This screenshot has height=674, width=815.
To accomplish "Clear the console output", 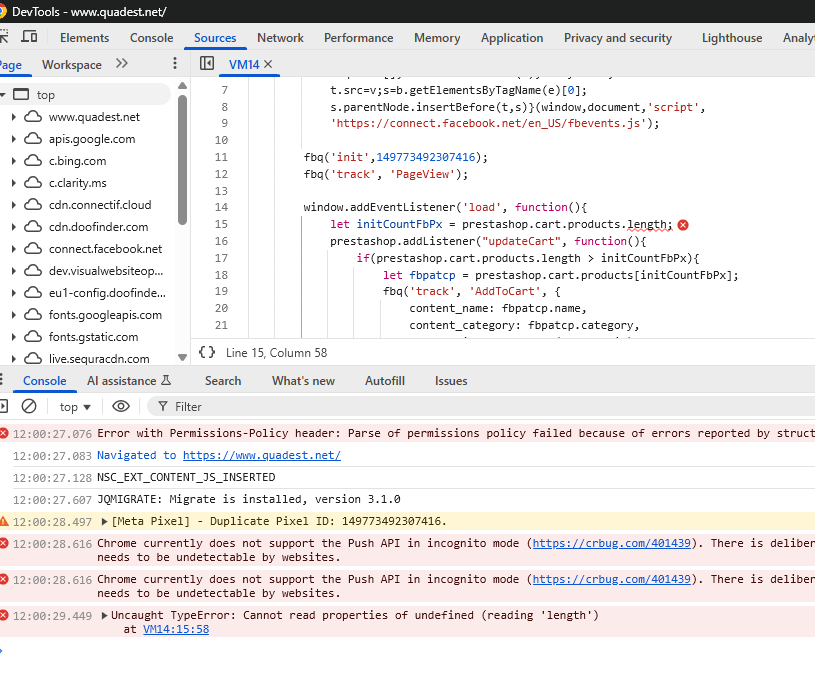I will pyautogui.click(x=29, y=406).
